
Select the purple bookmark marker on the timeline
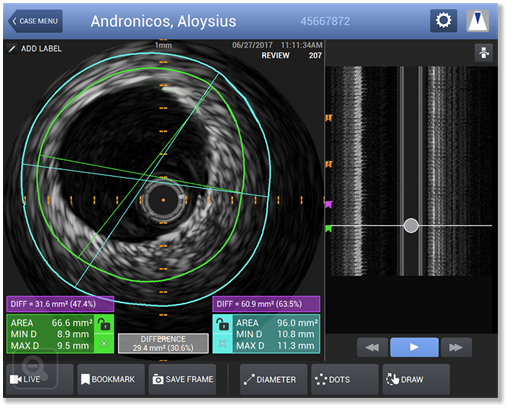[329, 204]
